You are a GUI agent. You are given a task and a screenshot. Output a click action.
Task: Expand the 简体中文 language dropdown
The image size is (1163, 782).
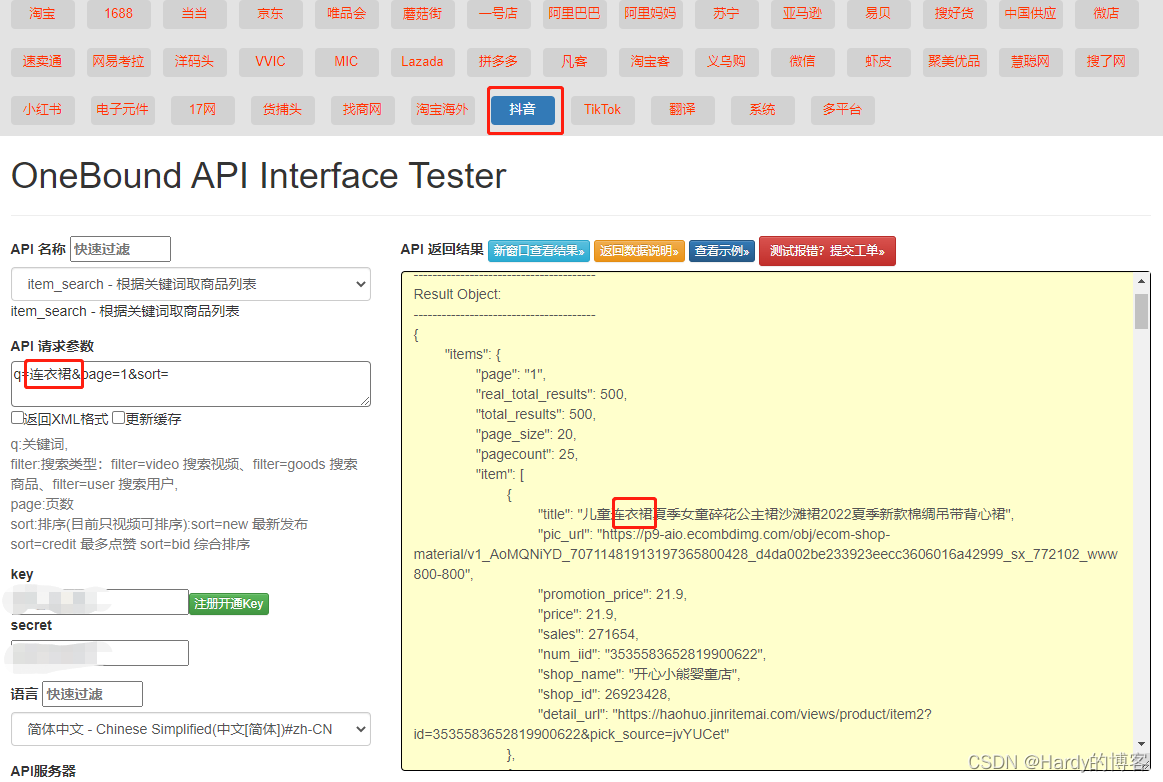[191, 729]
